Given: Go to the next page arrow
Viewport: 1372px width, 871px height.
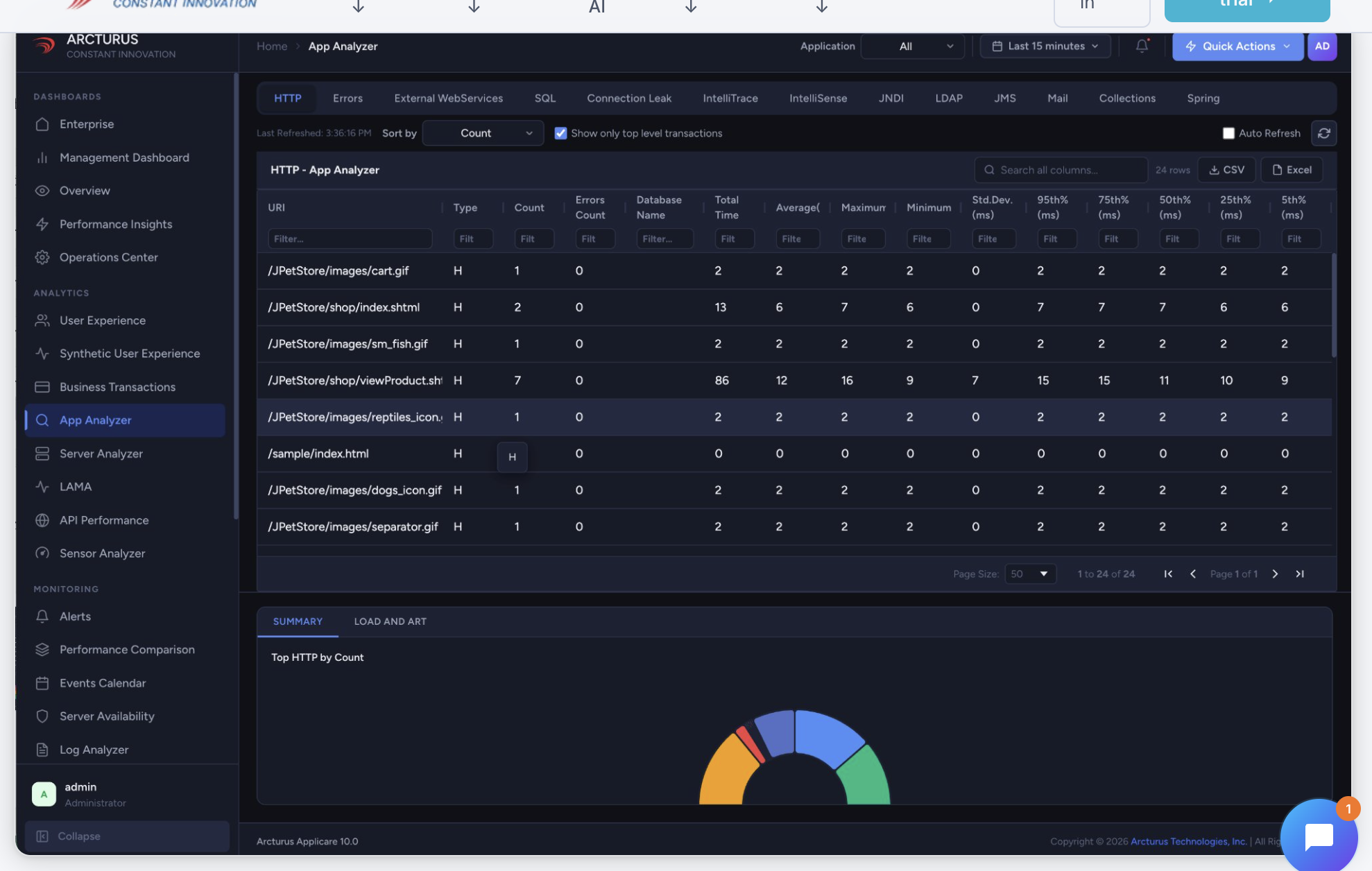Looking at the screenshot, I should click(x=1275, y=574).
